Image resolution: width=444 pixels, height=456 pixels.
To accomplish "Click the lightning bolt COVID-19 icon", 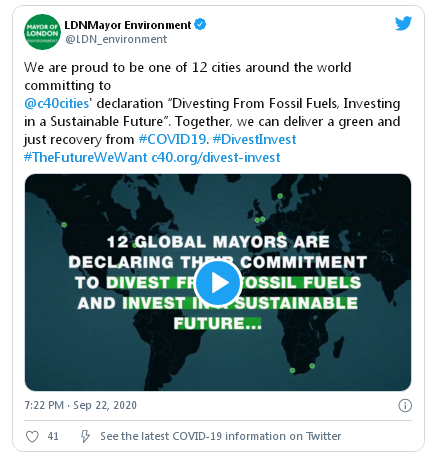I will pos(85,436).
